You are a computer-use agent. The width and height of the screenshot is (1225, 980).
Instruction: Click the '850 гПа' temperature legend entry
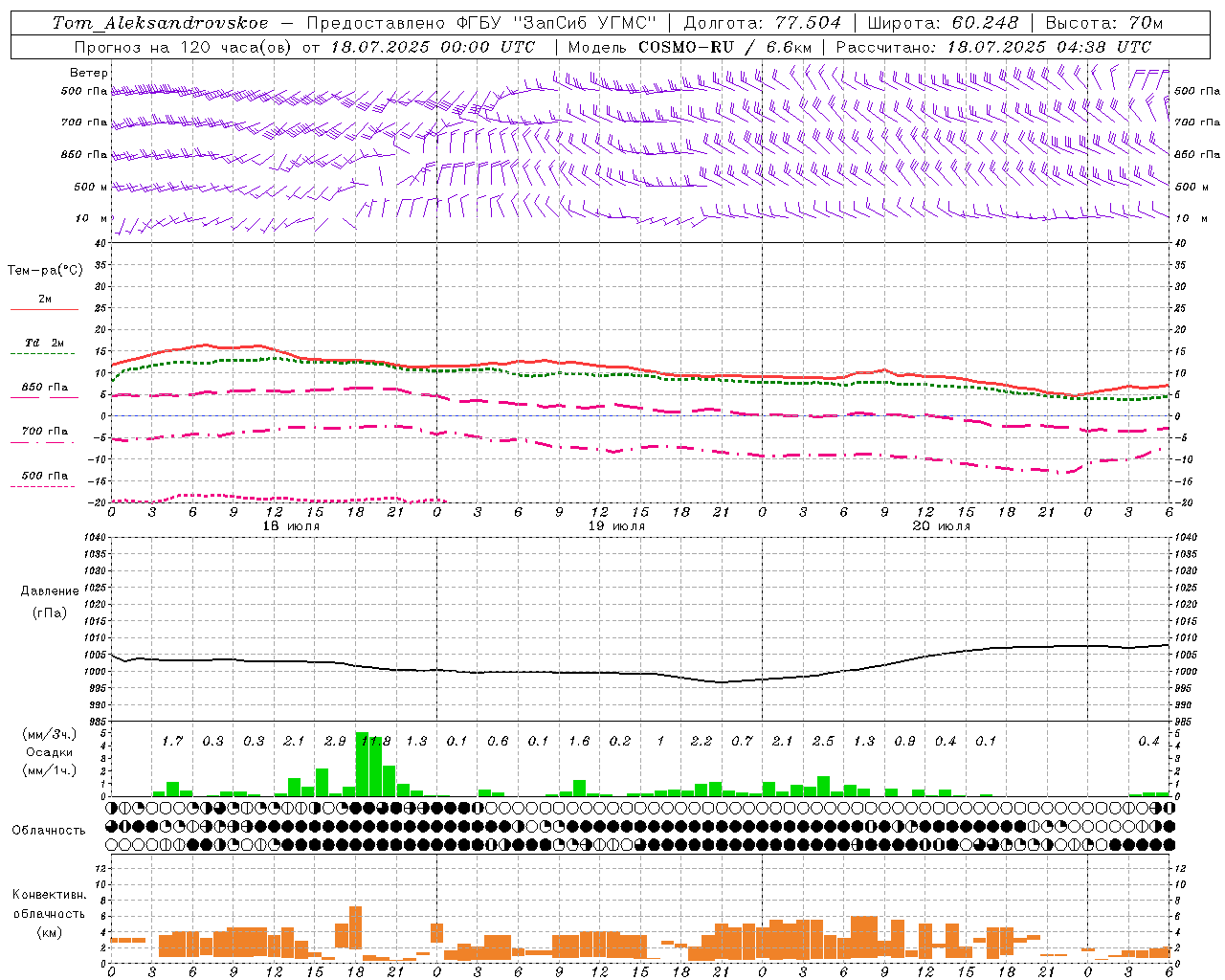[45, 388]
